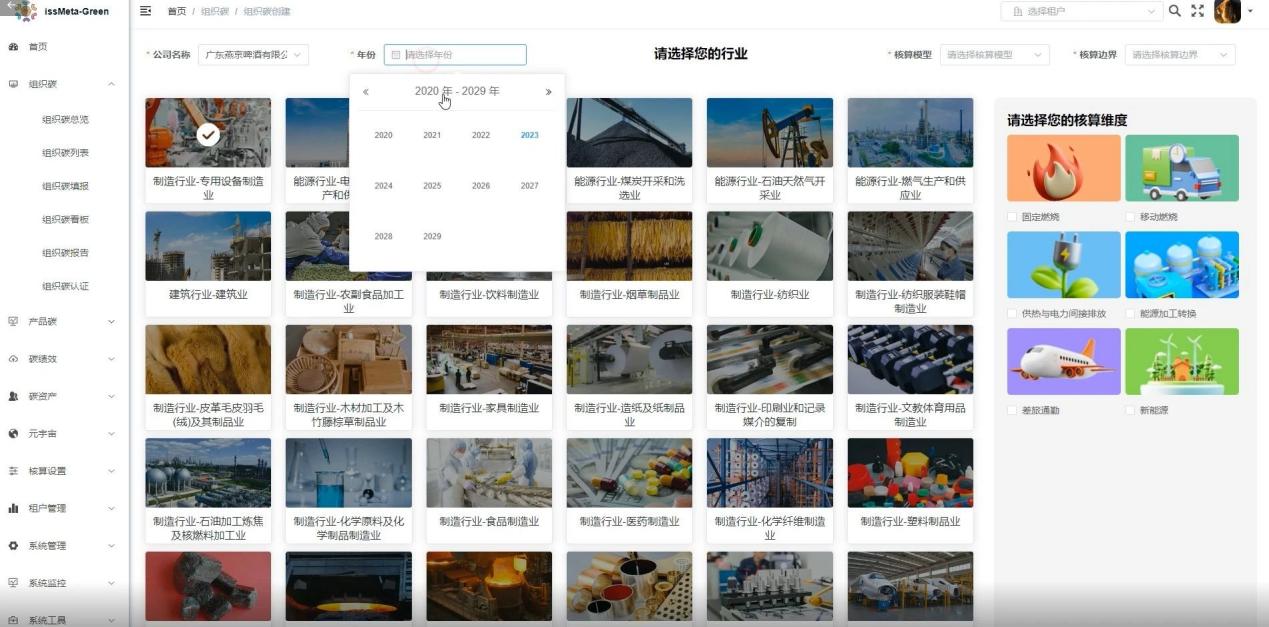This screenshot has width=1269, height=627.
Task: Click the 系统管理 gear icon in sidebar
Action: coord(13,546)
